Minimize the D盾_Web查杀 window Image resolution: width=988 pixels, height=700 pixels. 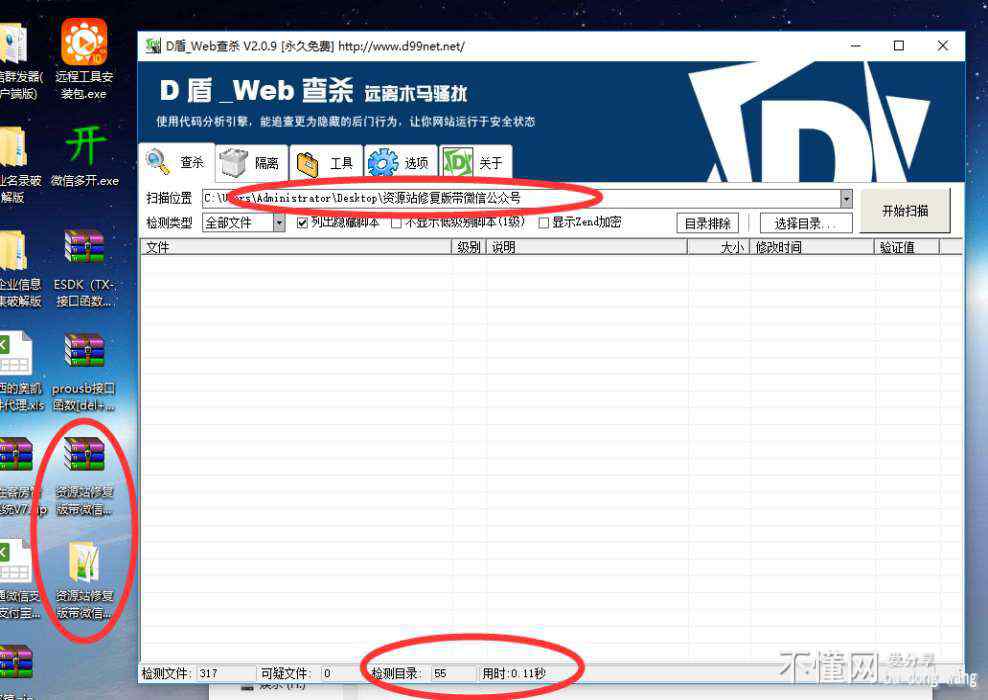click(x=856, y=46)
